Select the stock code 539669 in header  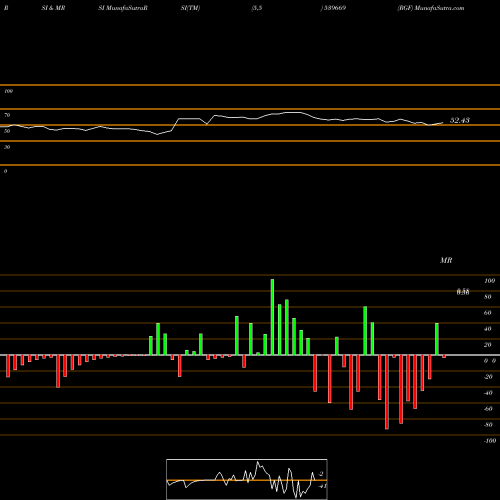tap(334, 8)
